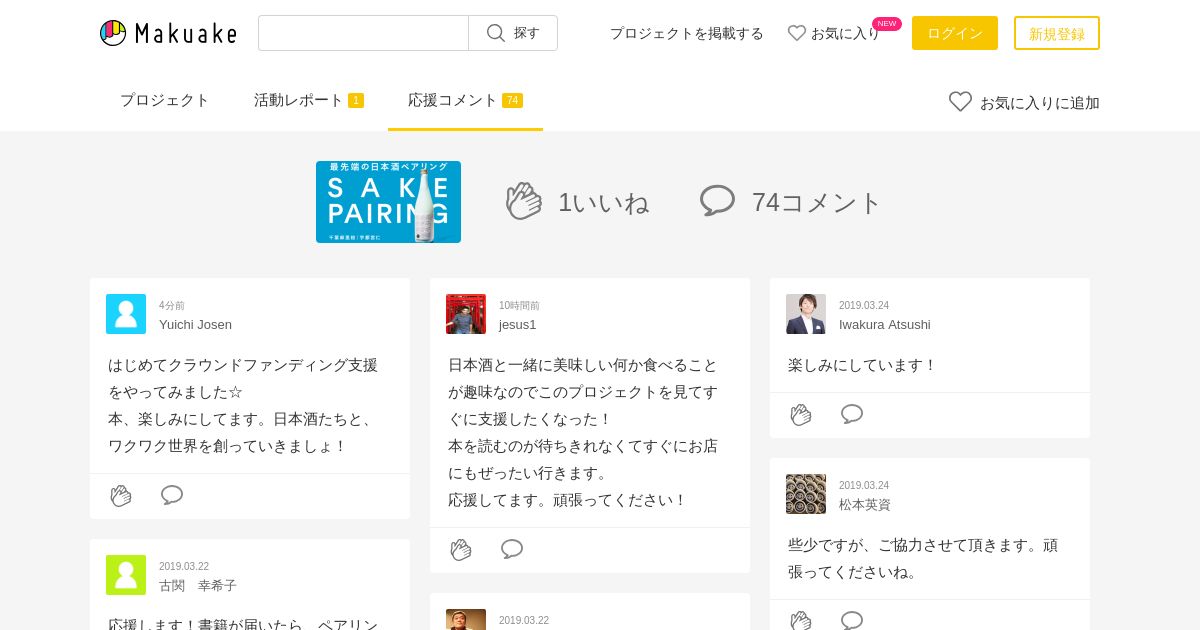Select the 応援コメント tab
This screenshot has height=630, width=1200.
[465, 100]
